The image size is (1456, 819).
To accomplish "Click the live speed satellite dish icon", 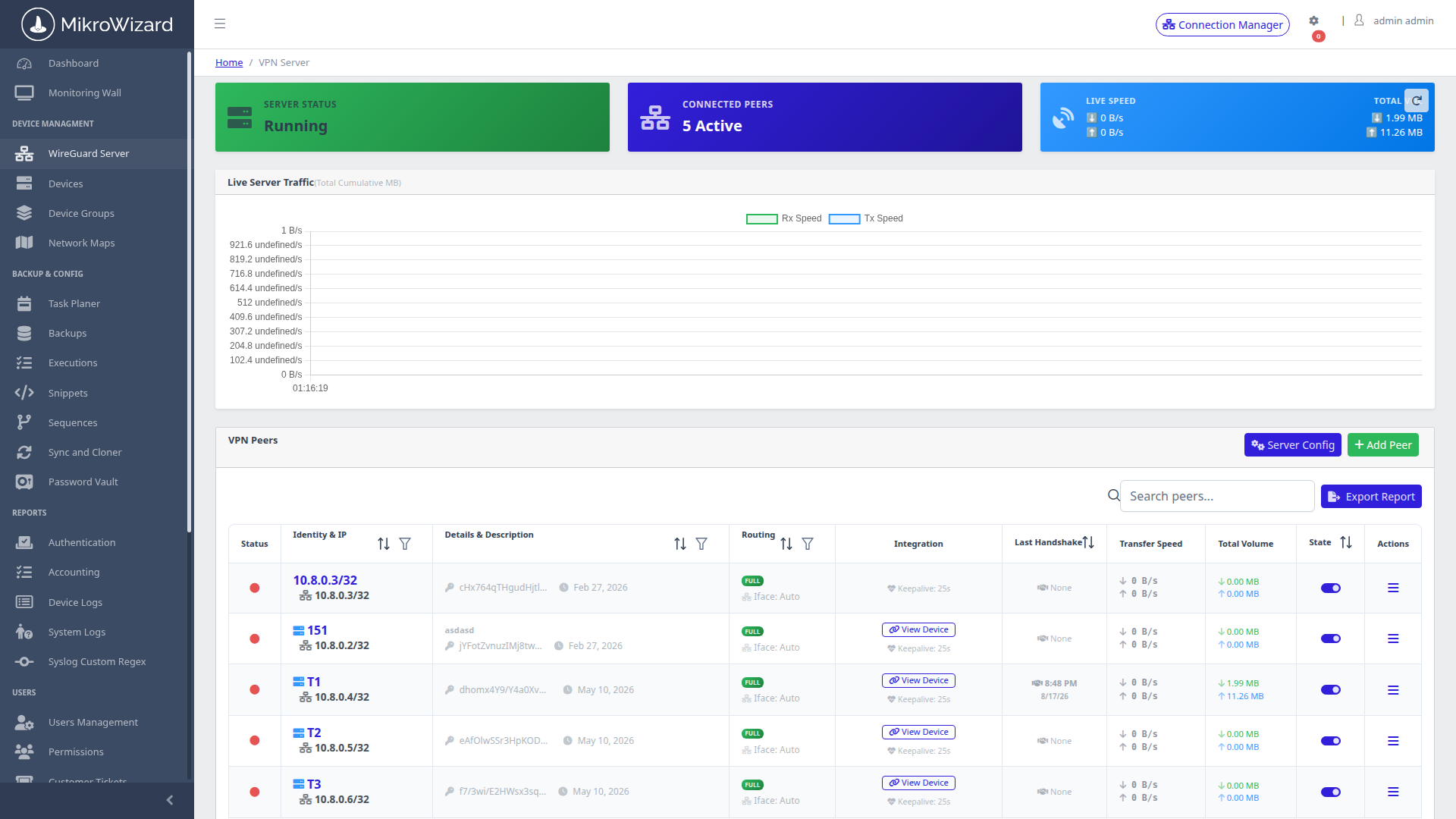I will point(1063,118).
